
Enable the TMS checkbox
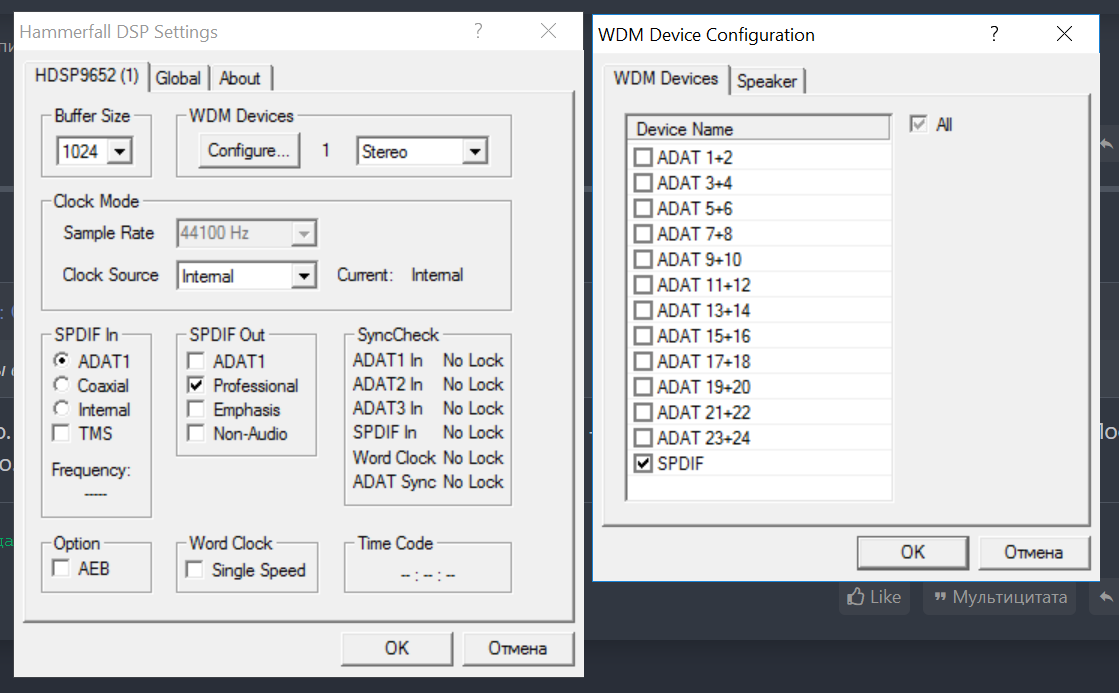(x=61, y=433)
